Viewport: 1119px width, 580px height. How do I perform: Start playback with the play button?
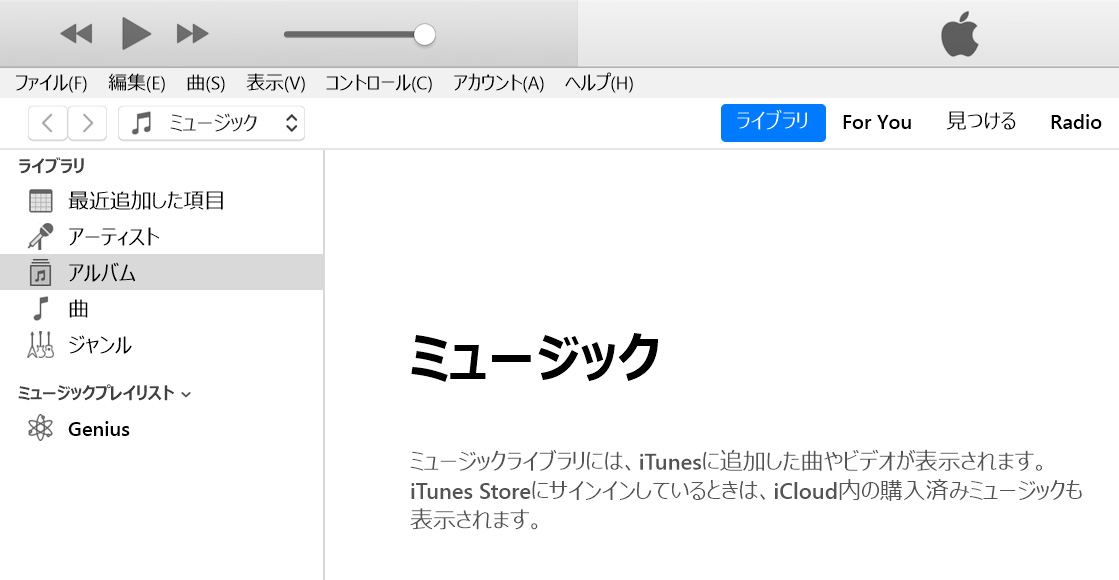coord(136,34)
